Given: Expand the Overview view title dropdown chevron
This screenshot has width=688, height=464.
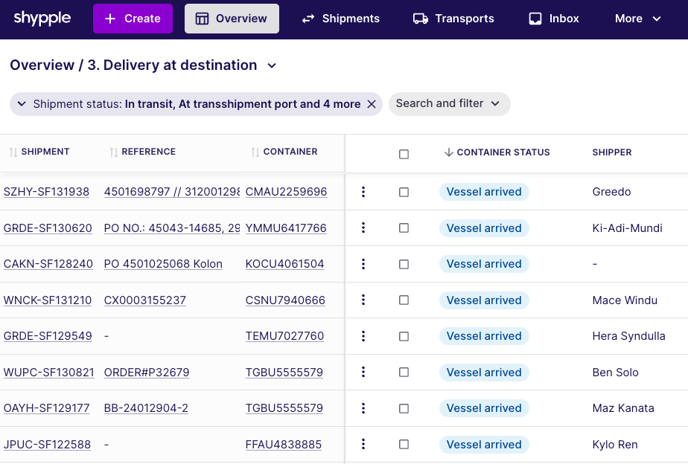Looking at the screenshot, I should coord(272,66).
